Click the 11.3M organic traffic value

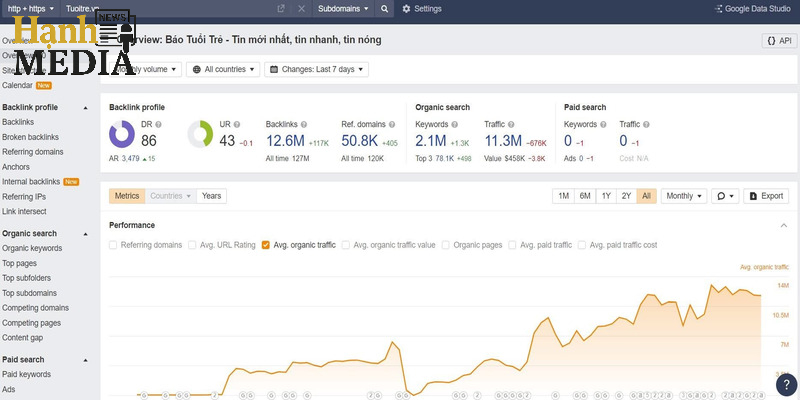coord(503,141)
